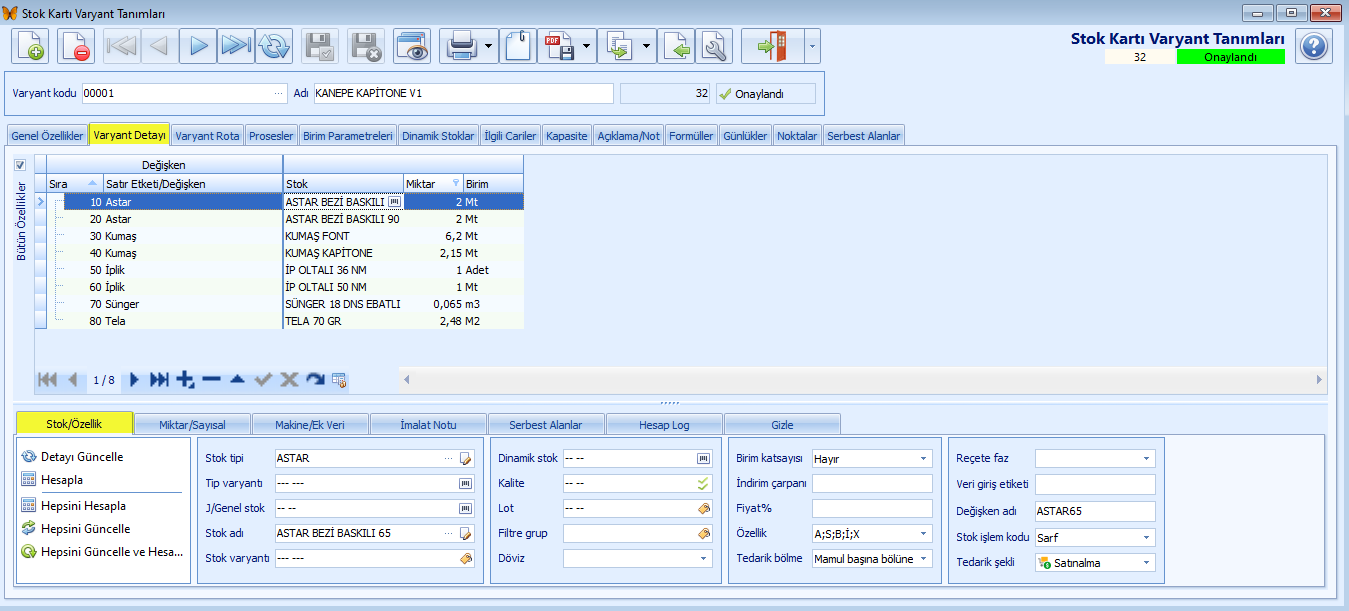Open the Birim katsayısı dropdown

click(871, 458)
